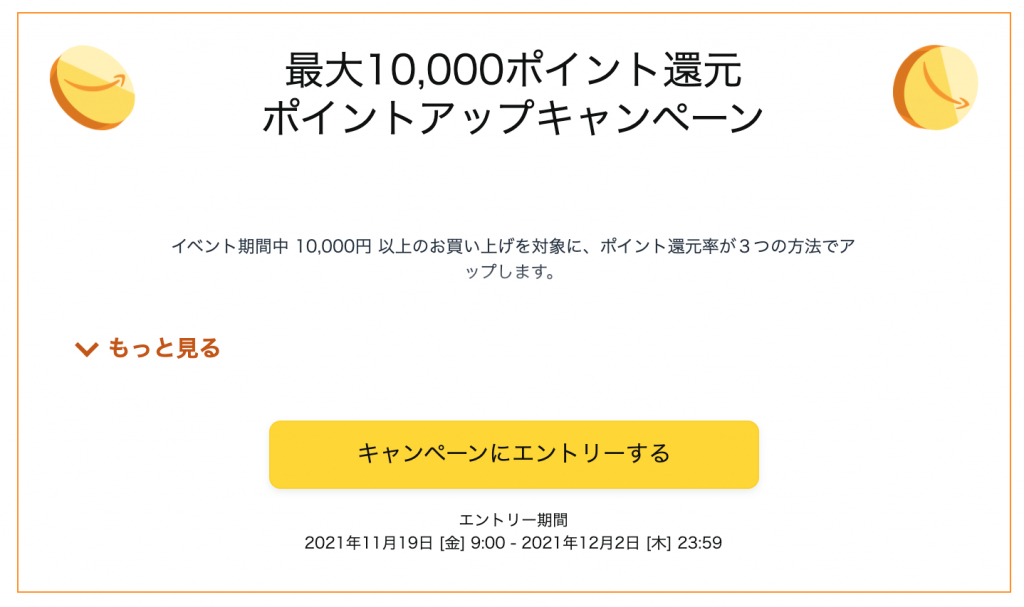The height and width of the screenshot is (607, 1024).
Task: Click the 23:59 end time
Action: coord(700,544)
